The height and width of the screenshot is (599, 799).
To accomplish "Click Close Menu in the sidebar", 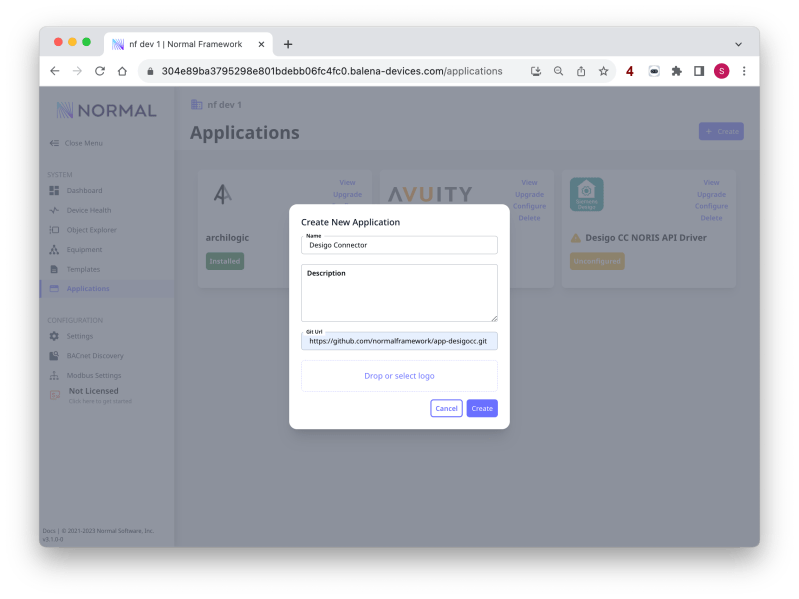I will pos(76,143).
